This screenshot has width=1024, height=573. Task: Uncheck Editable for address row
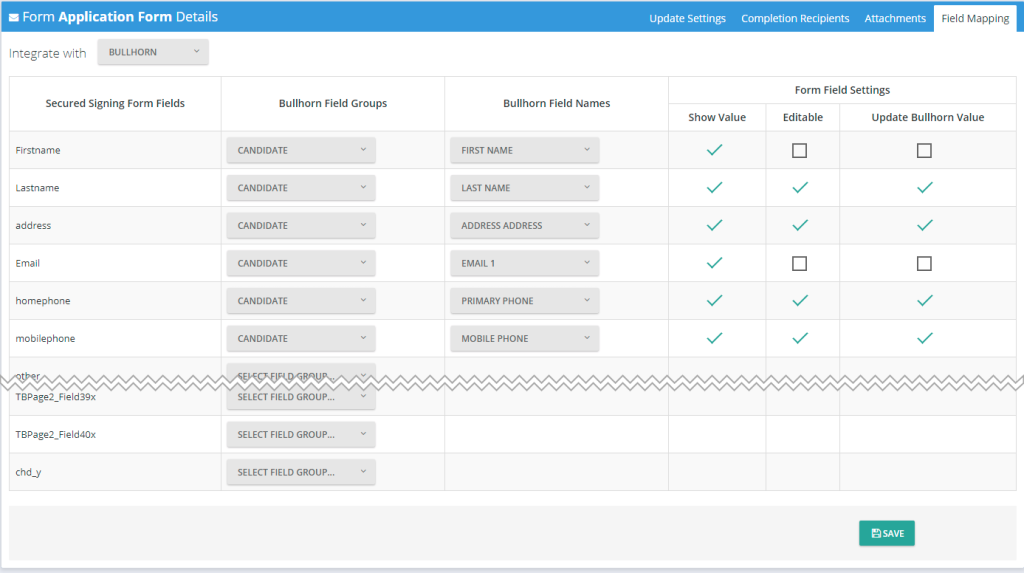tap(800, 225)
